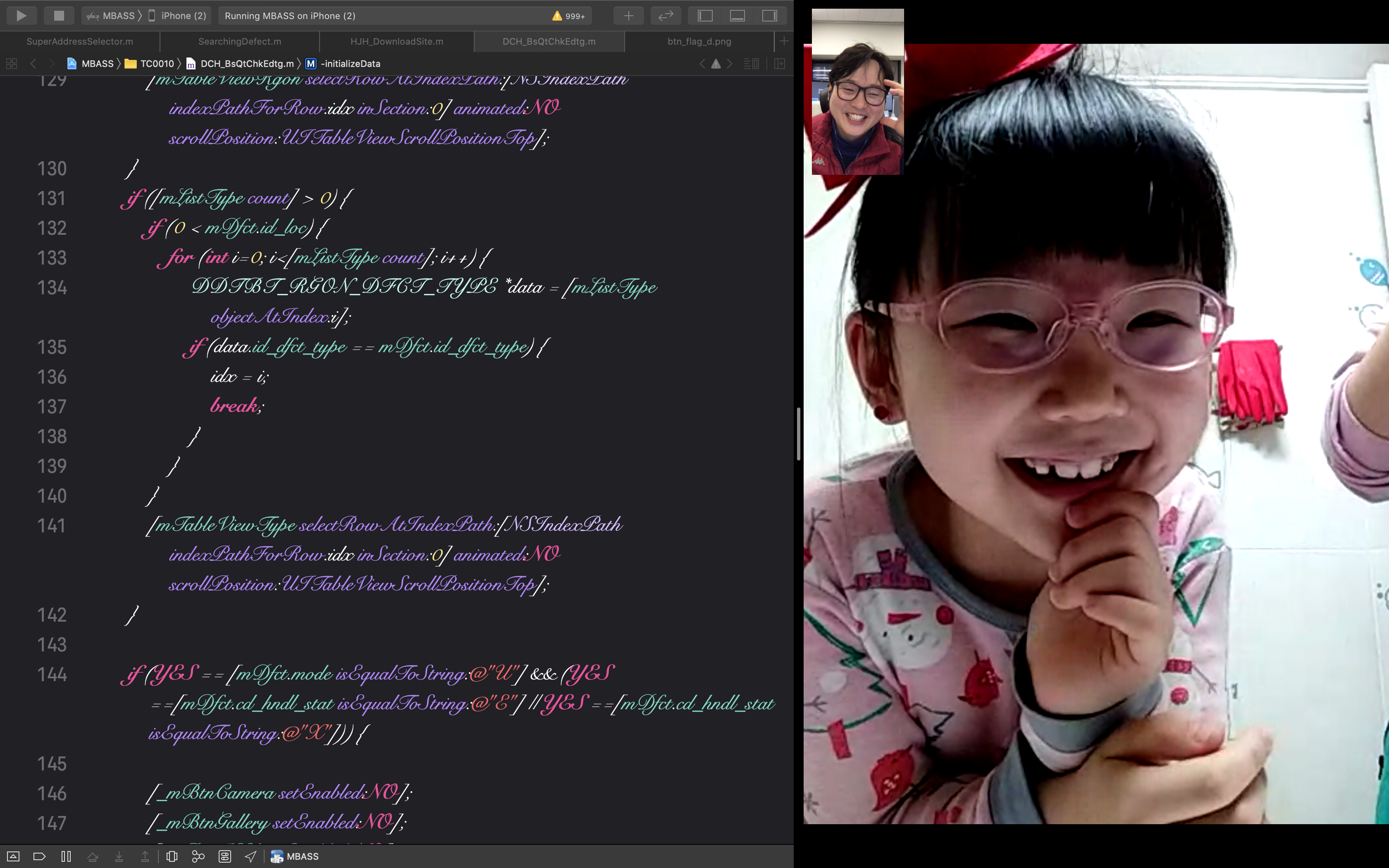Toggle the right inspector panel

[x=769, y=16]
